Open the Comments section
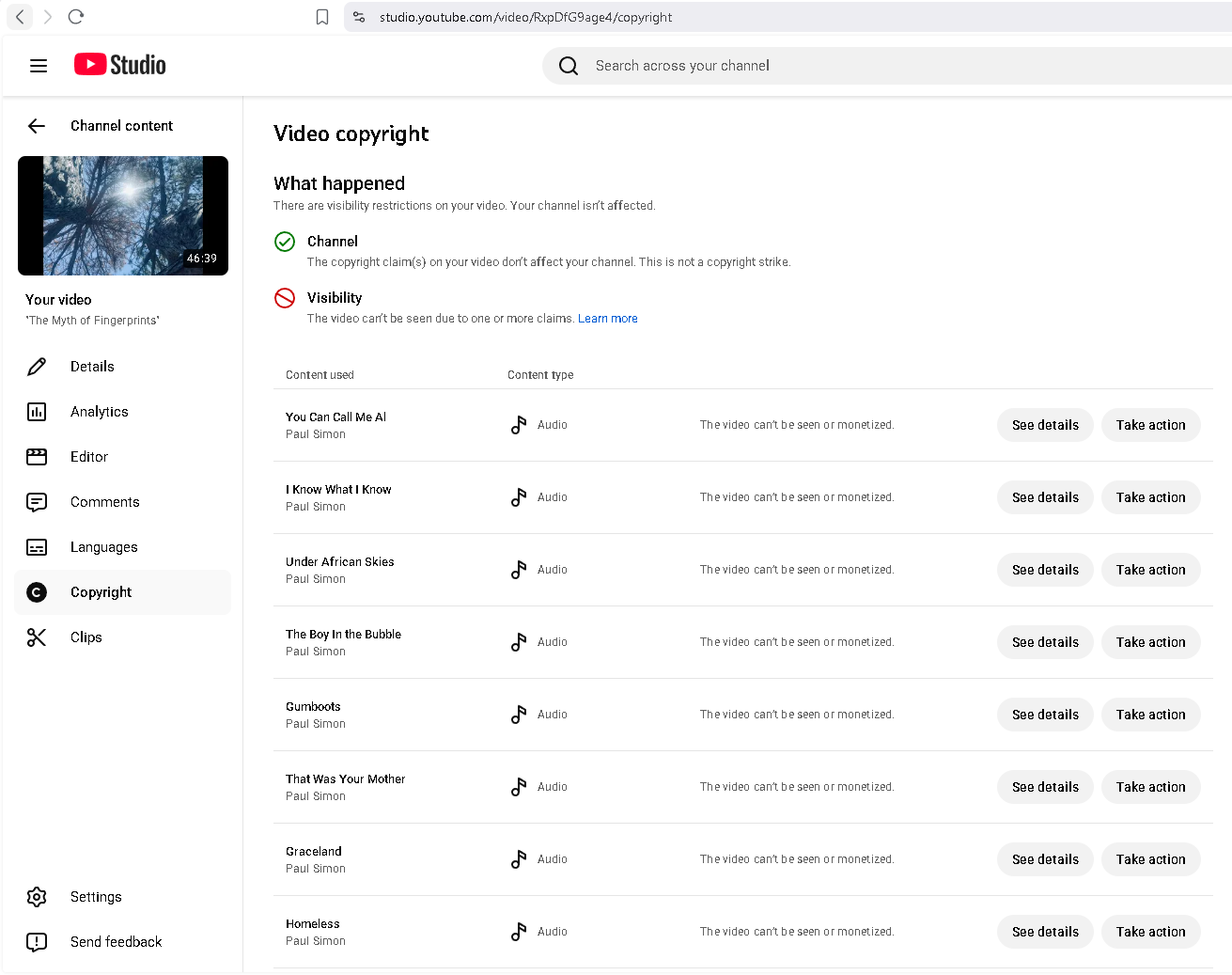Screen dimensions: 1232x975 click(x=104, y=502)
